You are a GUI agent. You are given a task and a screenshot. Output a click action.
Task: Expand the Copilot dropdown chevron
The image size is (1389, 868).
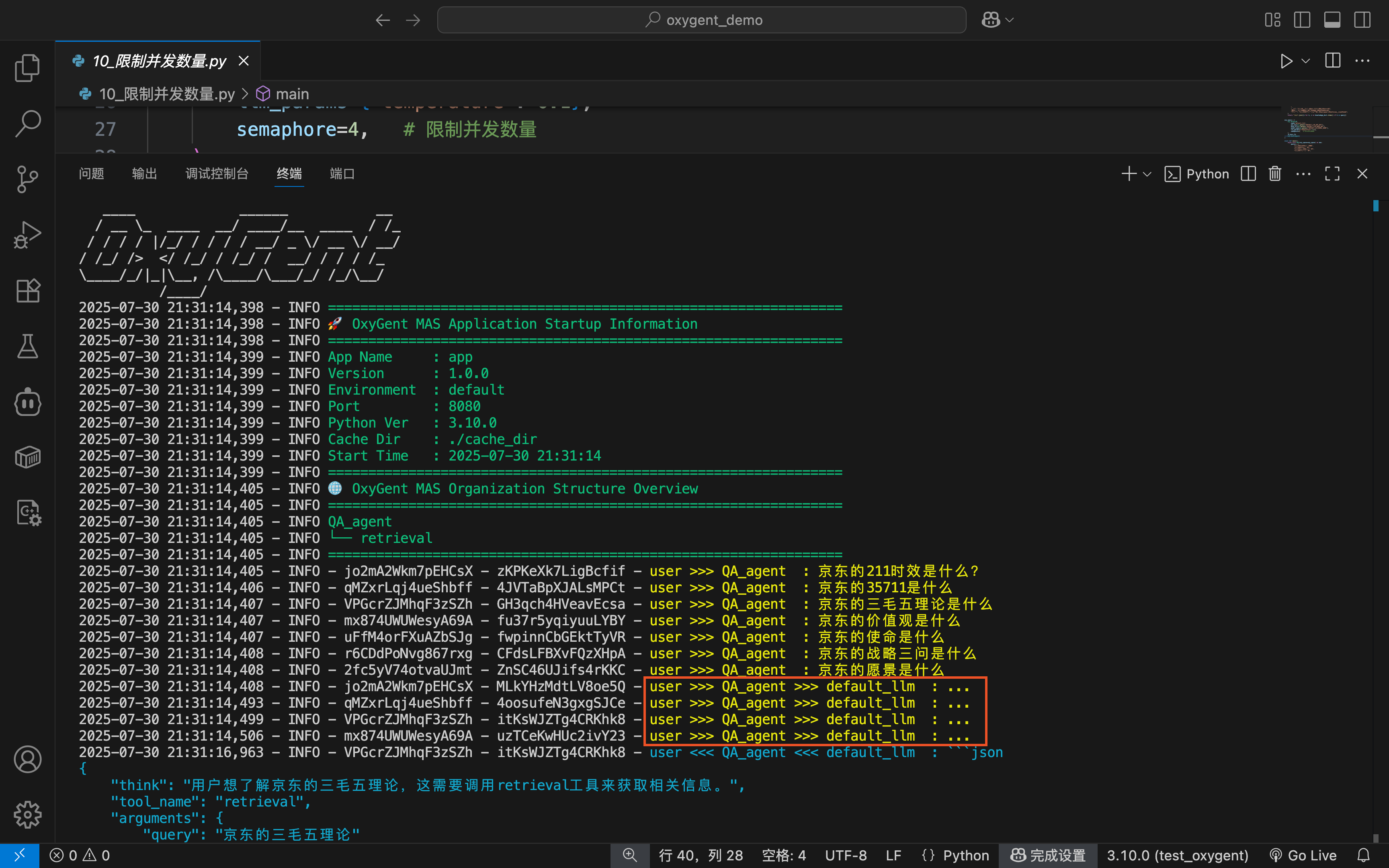pyautogui.click(x=1010, y=20)
